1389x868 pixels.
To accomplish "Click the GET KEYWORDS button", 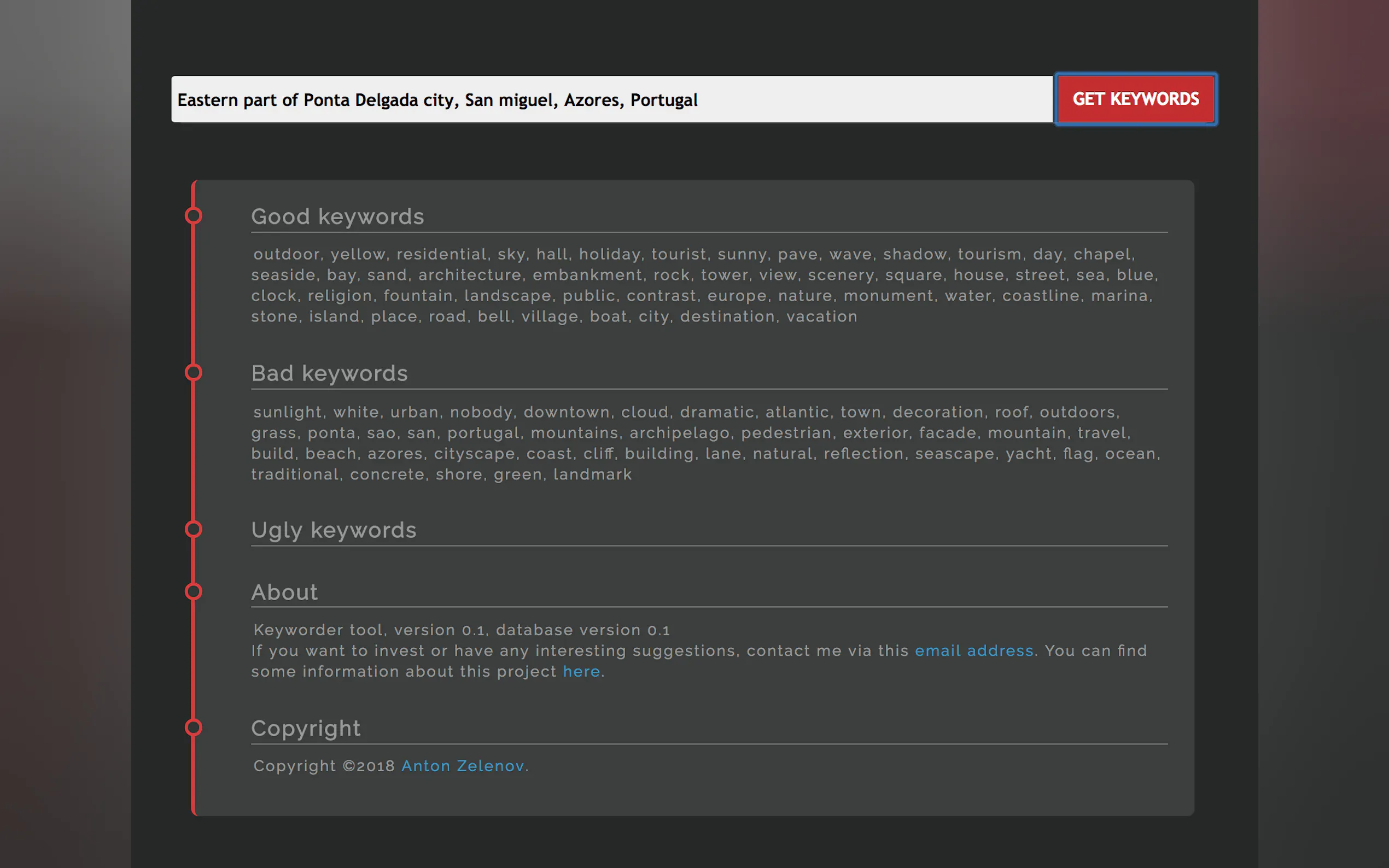I will (x=1135, y=99).
